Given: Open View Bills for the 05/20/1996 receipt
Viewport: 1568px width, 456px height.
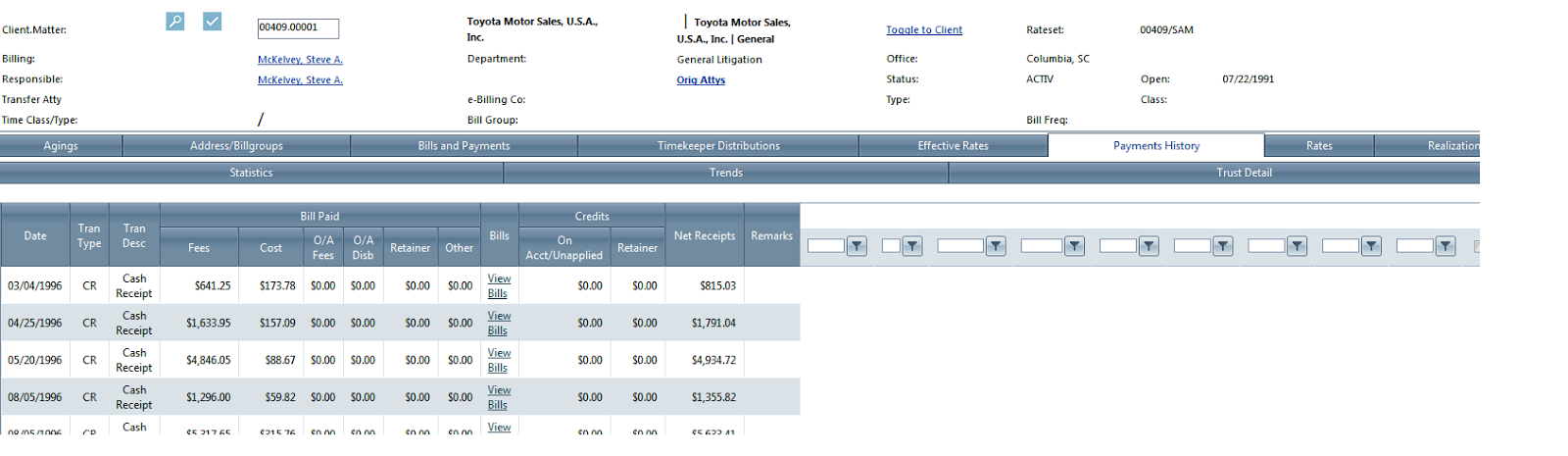Looking at the screenshot, I should point(499,361).
